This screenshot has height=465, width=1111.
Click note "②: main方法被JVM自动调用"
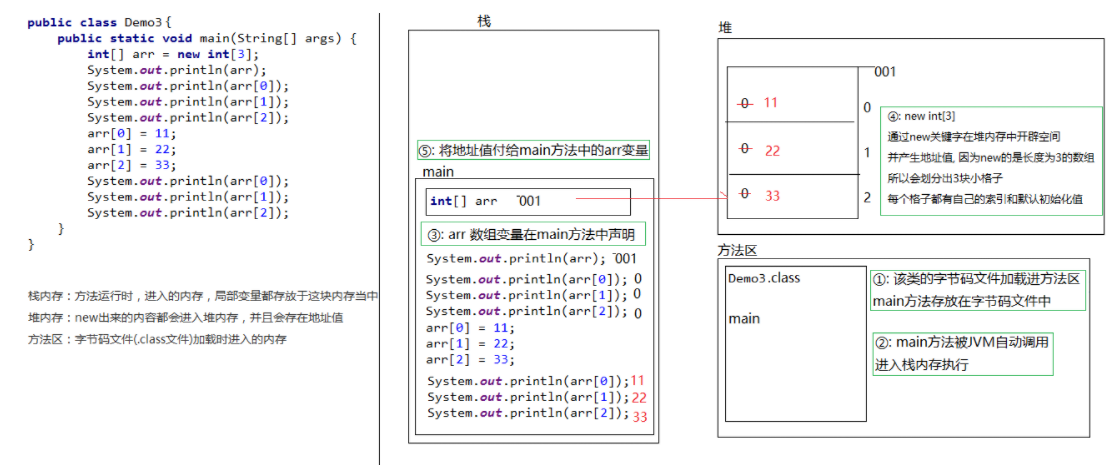tap(962, 343)
